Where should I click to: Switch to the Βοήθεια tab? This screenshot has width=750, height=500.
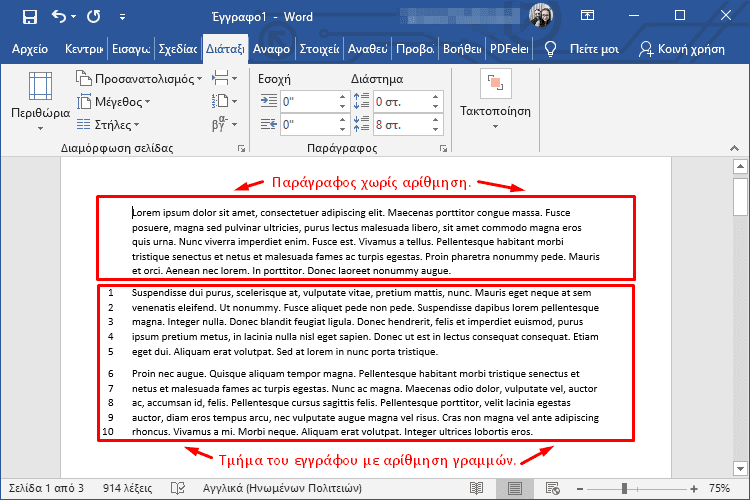coord(462,49)
